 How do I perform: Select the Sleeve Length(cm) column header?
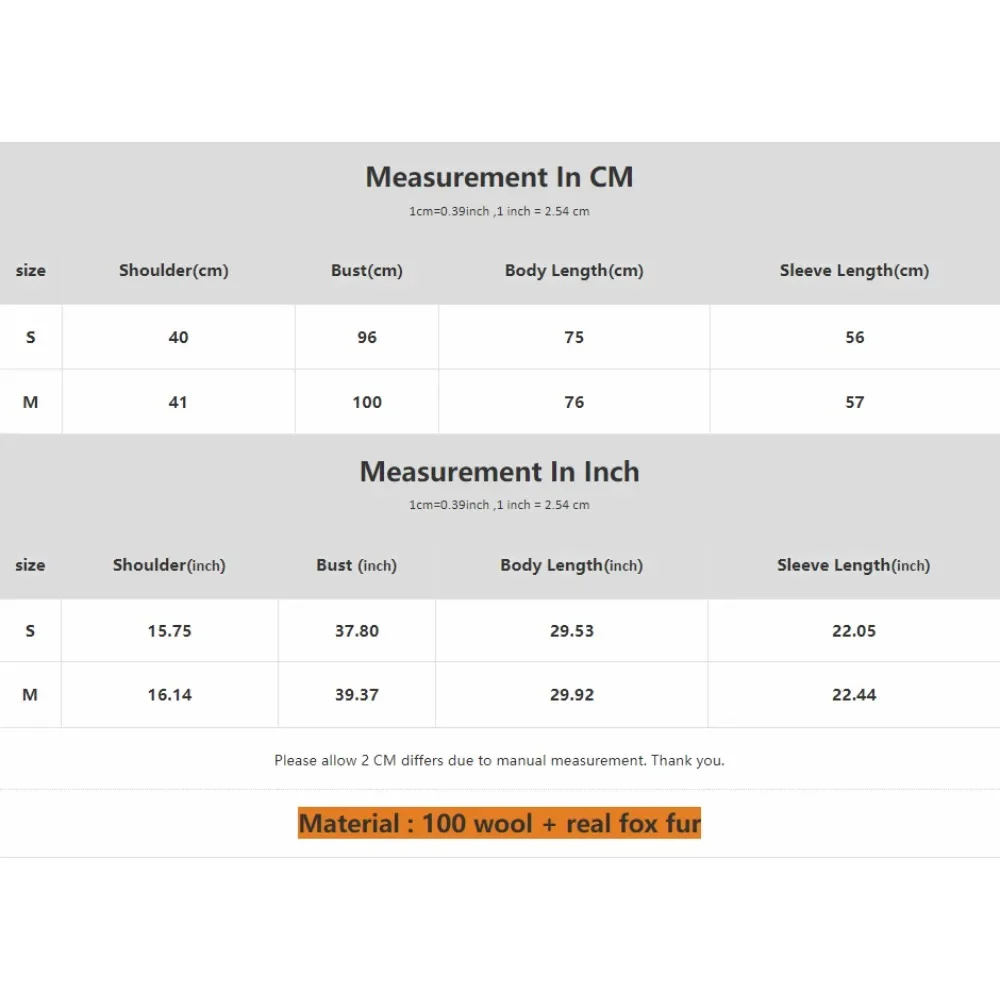854,270
